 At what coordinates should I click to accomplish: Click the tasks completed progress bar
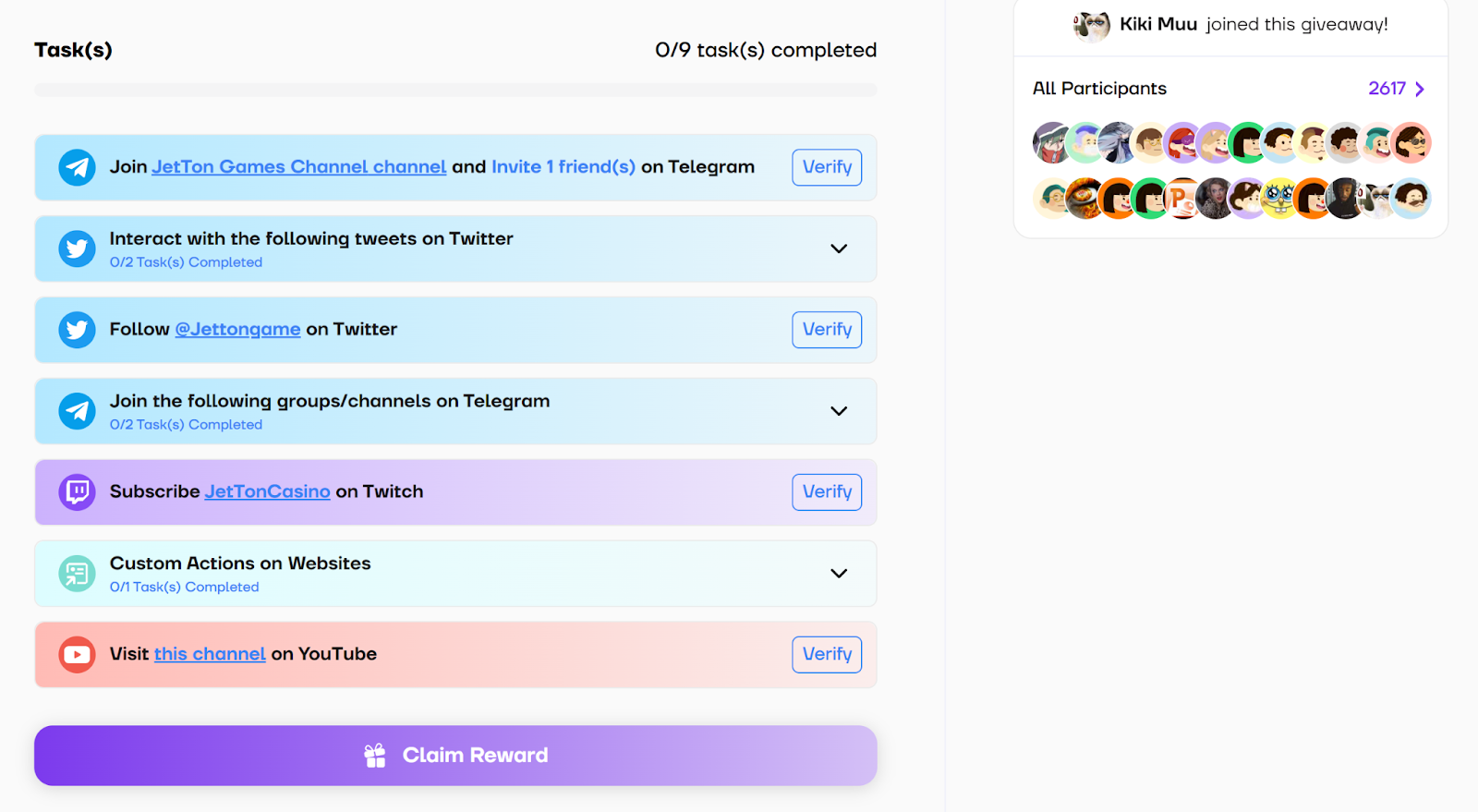pyautogui.click(x=455, y=90)
